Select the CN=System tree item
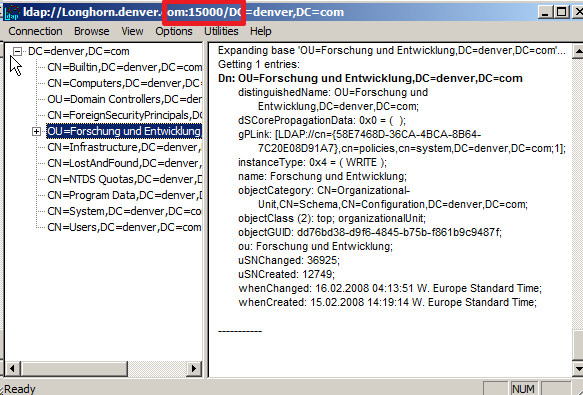583x395 pixels. 125,211
